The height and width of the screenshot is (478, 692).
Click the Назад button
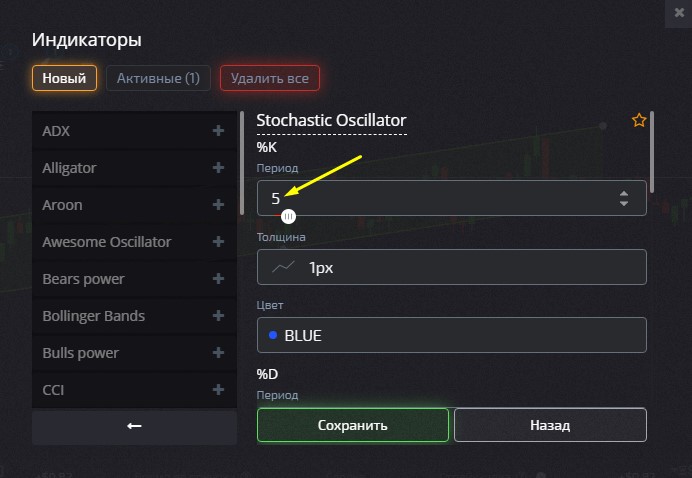(x=549, y=425)
